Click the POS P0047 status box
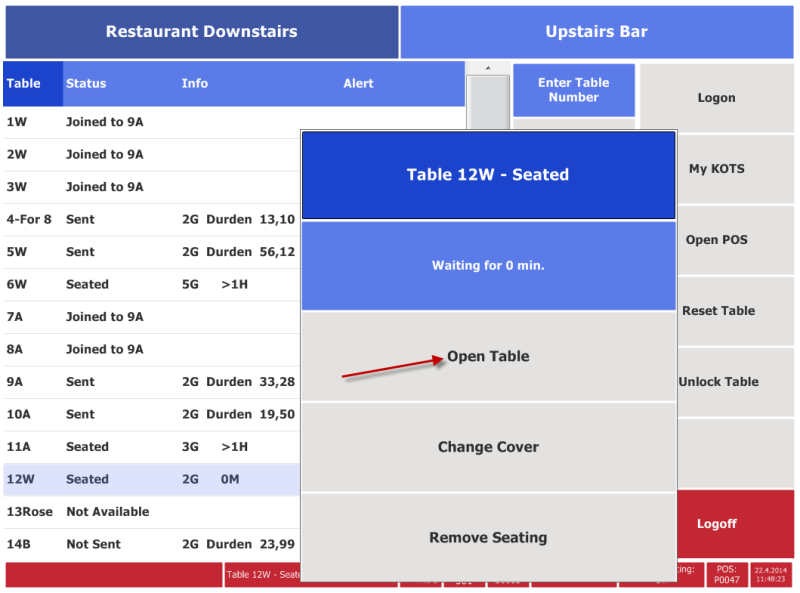This screenshot has height=593, width=800. pyautogui.click(x=727, y=575)
